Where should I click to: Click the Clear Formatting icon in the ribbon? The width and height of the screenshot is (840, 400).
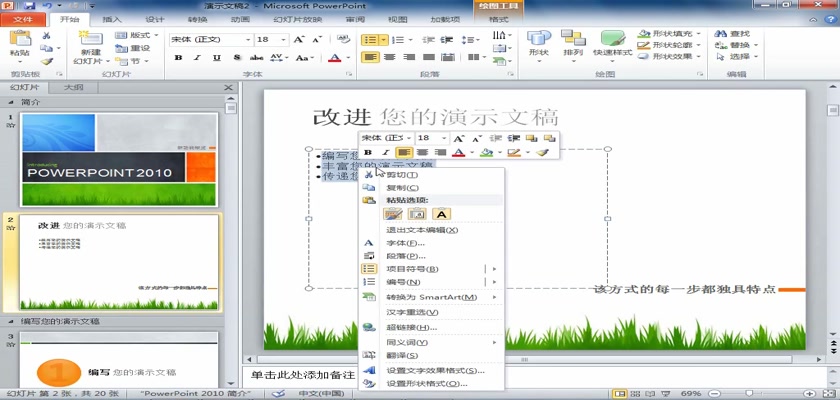[343, 39]
